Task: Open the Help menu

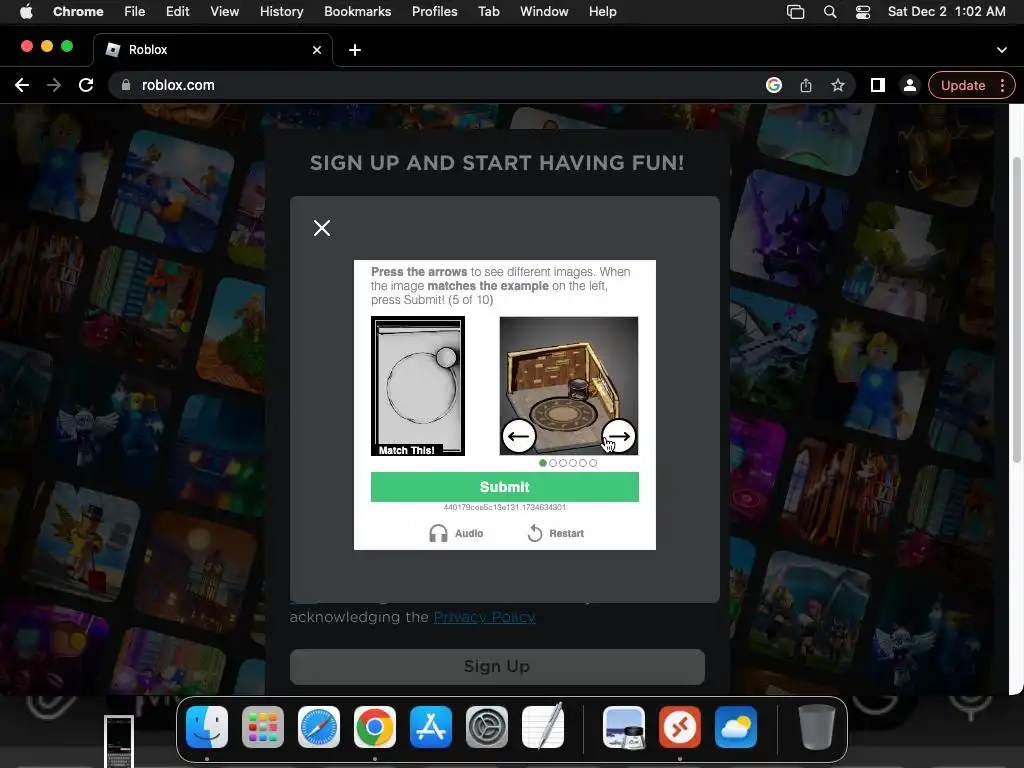Action: click(603, 12)
